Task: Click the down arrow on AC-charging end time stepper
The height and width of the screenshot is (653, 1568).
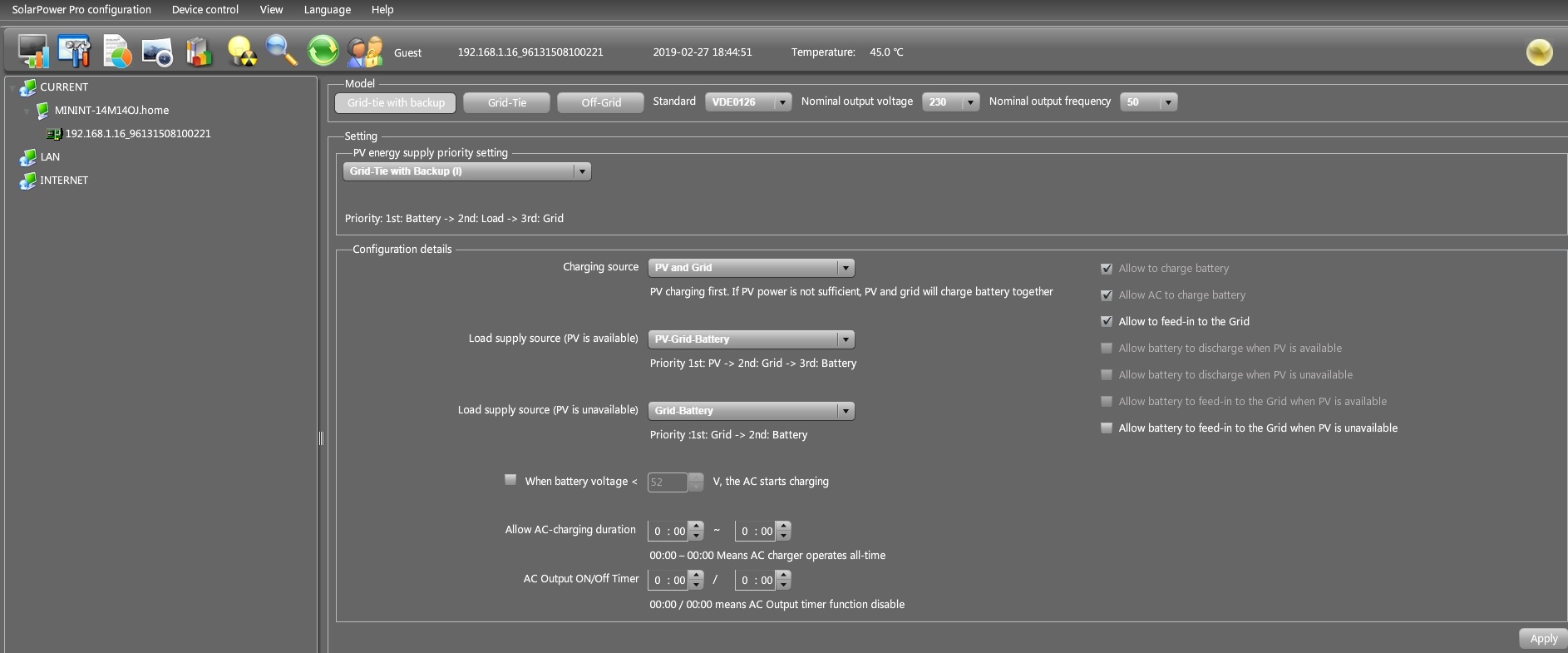Action: tap(784, 537)
